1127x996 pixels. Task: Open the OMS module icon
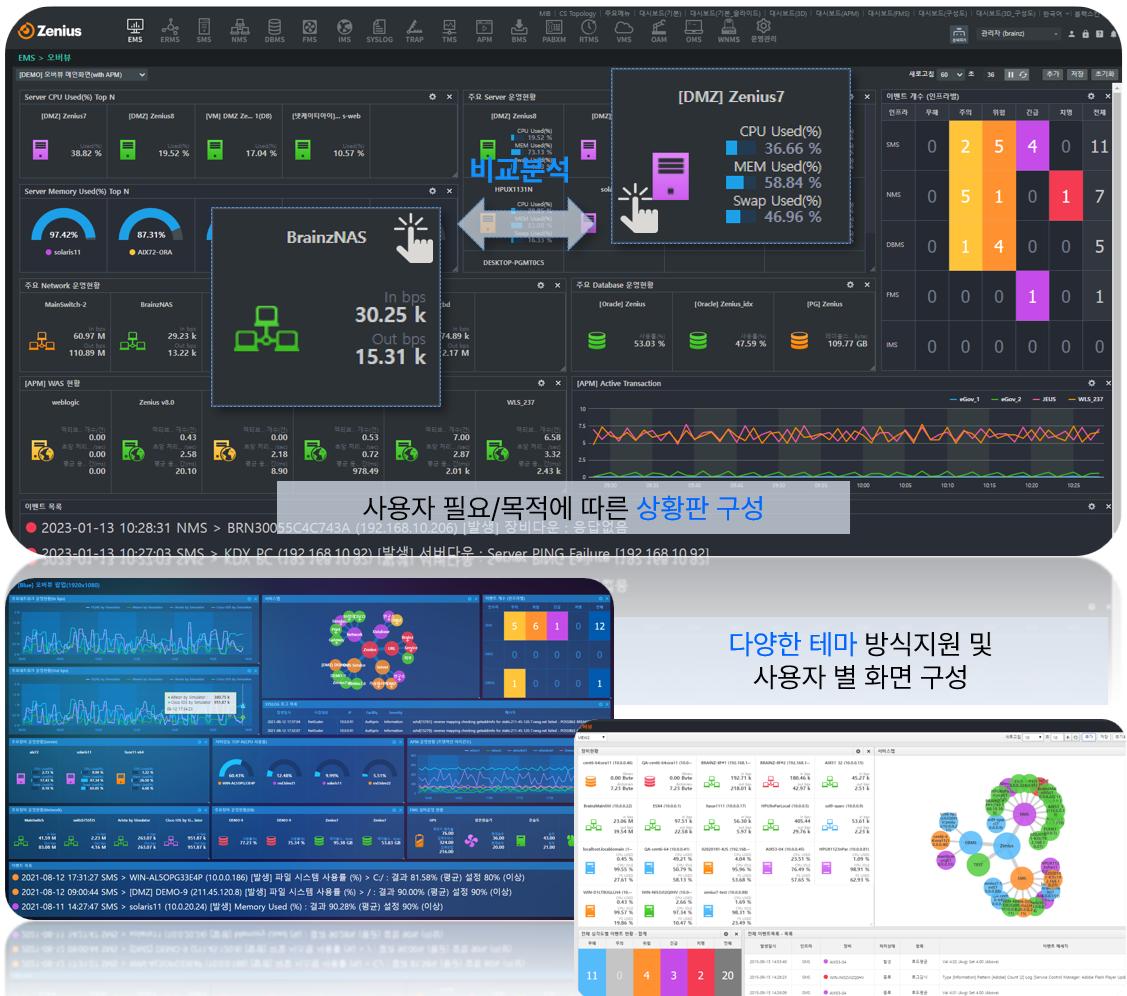(x=694, y=31)
